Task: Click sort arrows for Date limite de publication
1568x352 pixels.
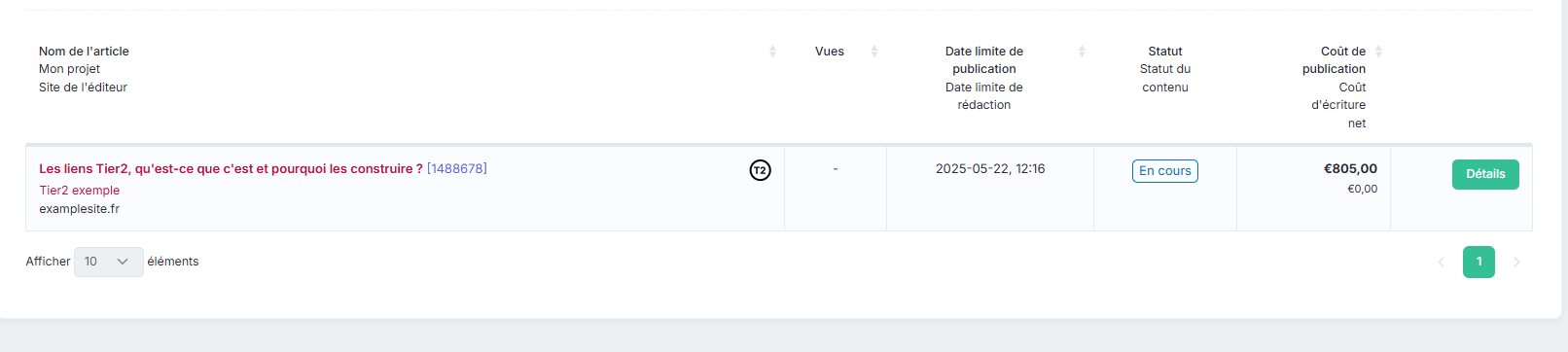Action: 1082,52
